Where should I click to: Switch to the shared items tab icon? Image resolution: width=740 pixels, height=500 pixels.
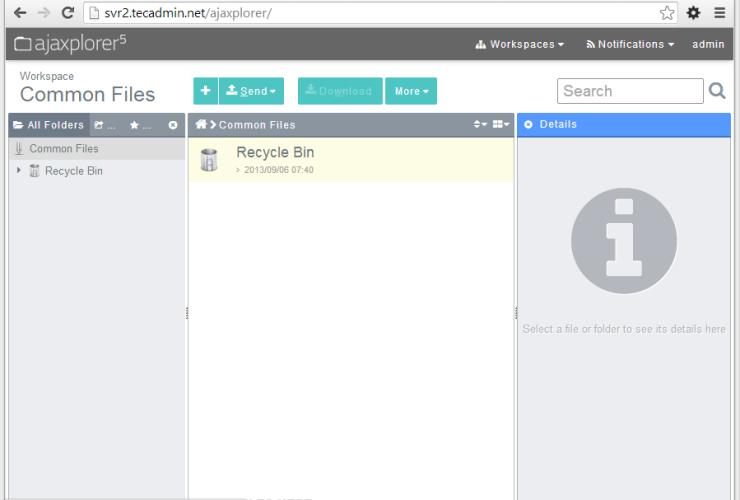[x=105, y=125]
